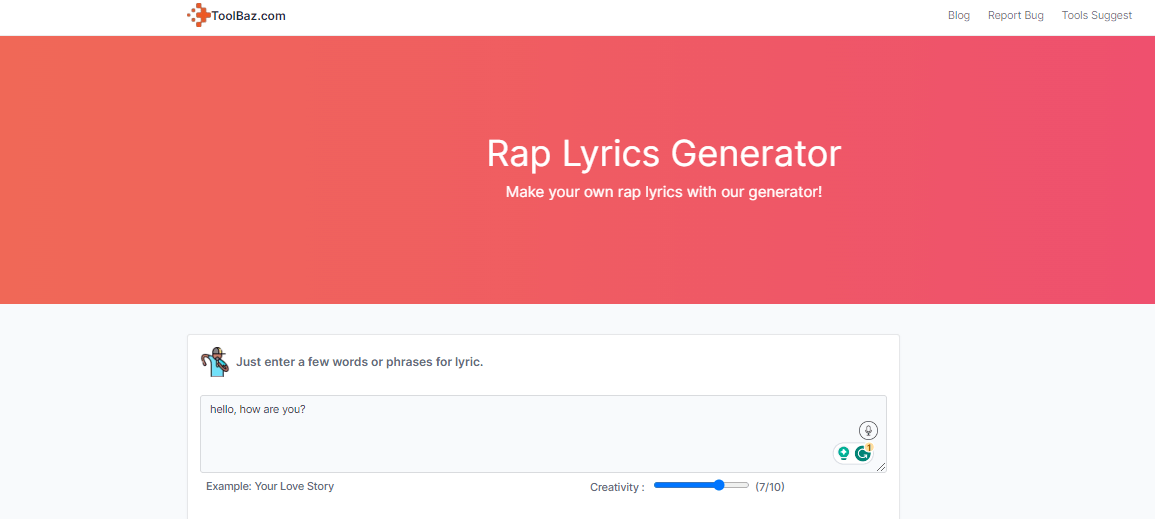The image size is (1155, 519).
Task: Click the Rap Lyrics Generator heading
Action: tap(663, 154)
